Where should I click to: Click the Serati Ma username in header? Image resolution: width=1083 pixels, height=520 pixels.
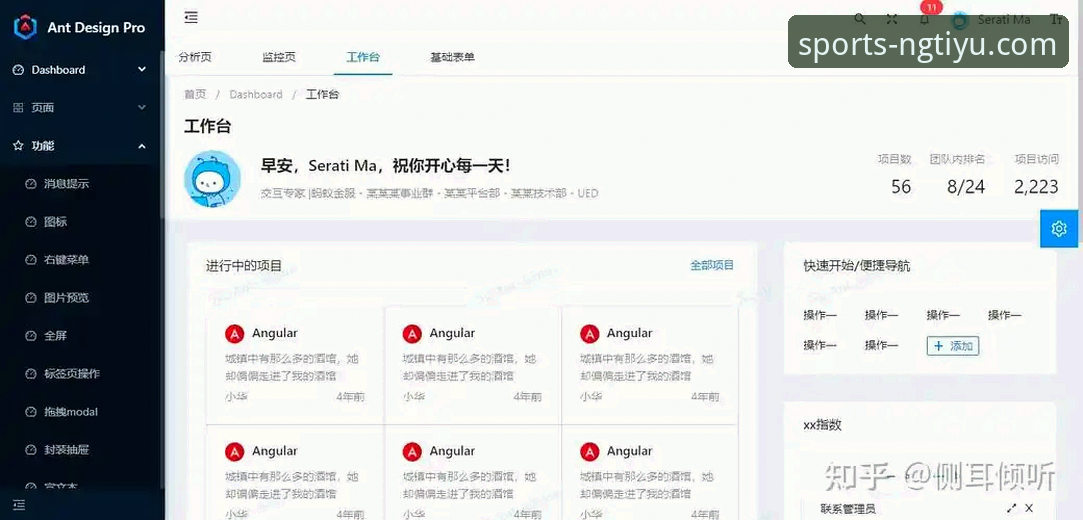1004,19
